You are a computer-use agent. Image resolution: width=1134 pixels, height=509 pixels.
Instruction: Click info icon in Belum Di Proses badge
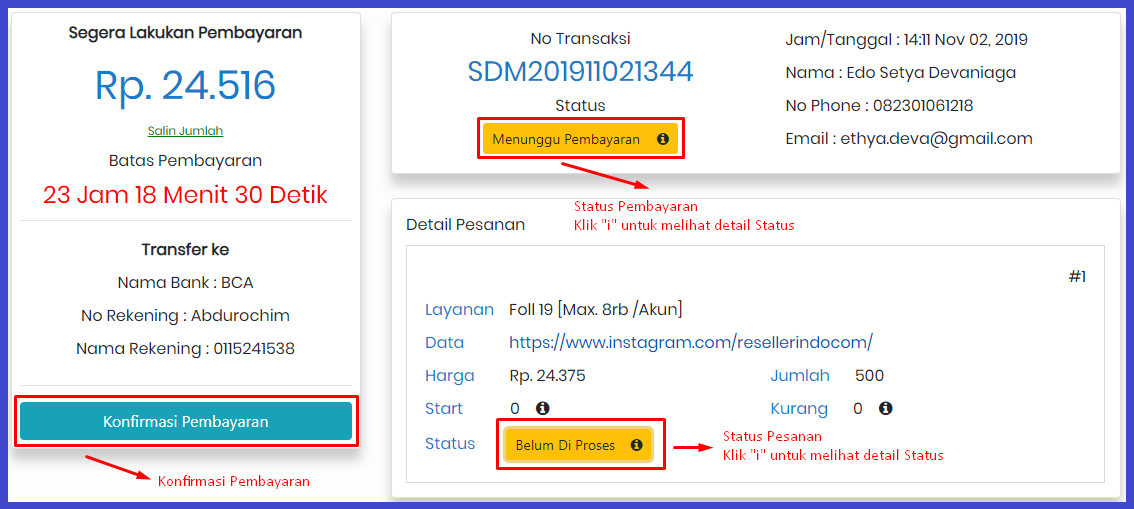pyautogui.click(x=636, y=445)
